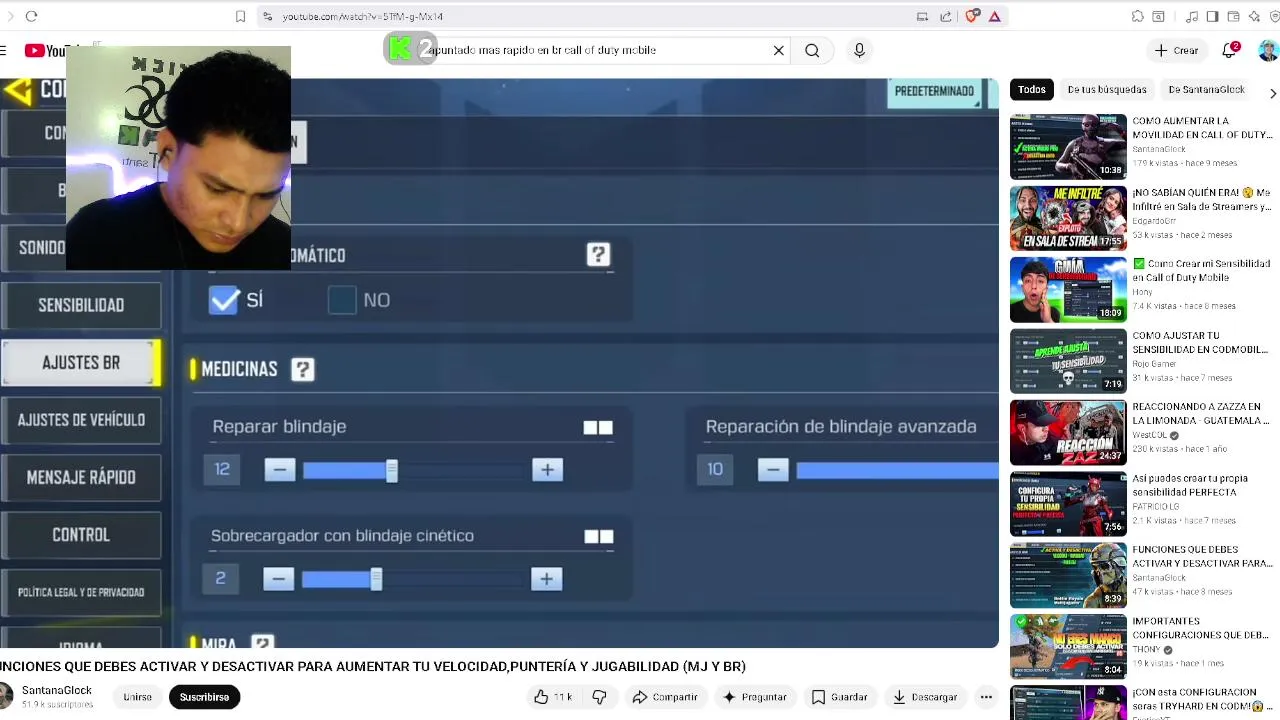Click the Crear button

1176,50
